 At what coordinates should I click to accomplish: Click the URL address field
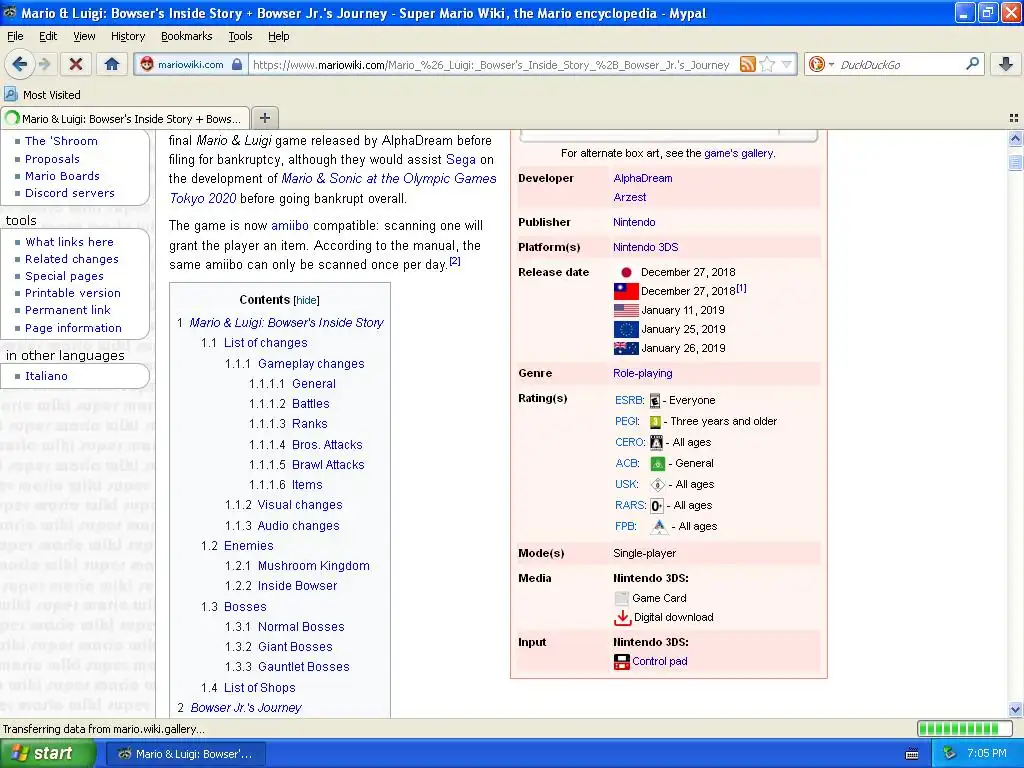(x=492, y=65)
